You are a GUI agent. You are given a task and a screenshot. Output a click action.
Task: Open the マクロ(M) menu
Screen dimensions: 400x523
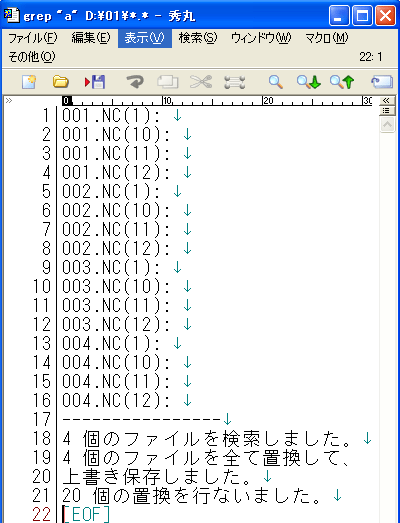click(327, 38)
